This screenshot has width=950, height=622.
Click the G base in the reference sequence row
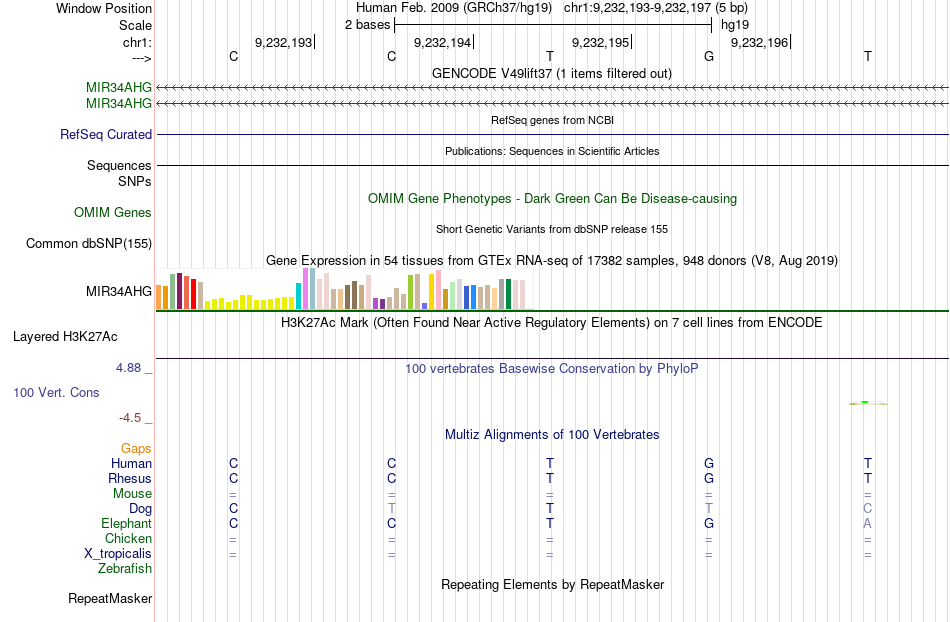coord(709,56)
